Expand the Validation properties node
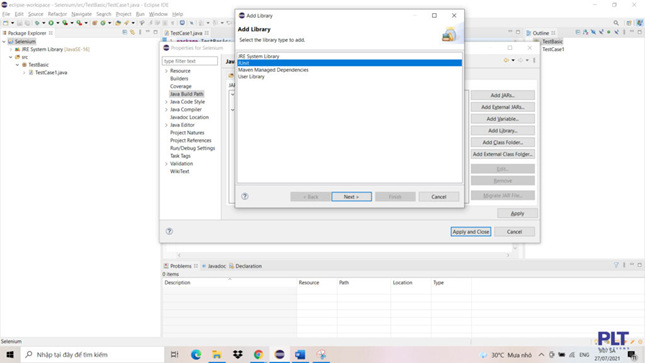 (166, 164)
